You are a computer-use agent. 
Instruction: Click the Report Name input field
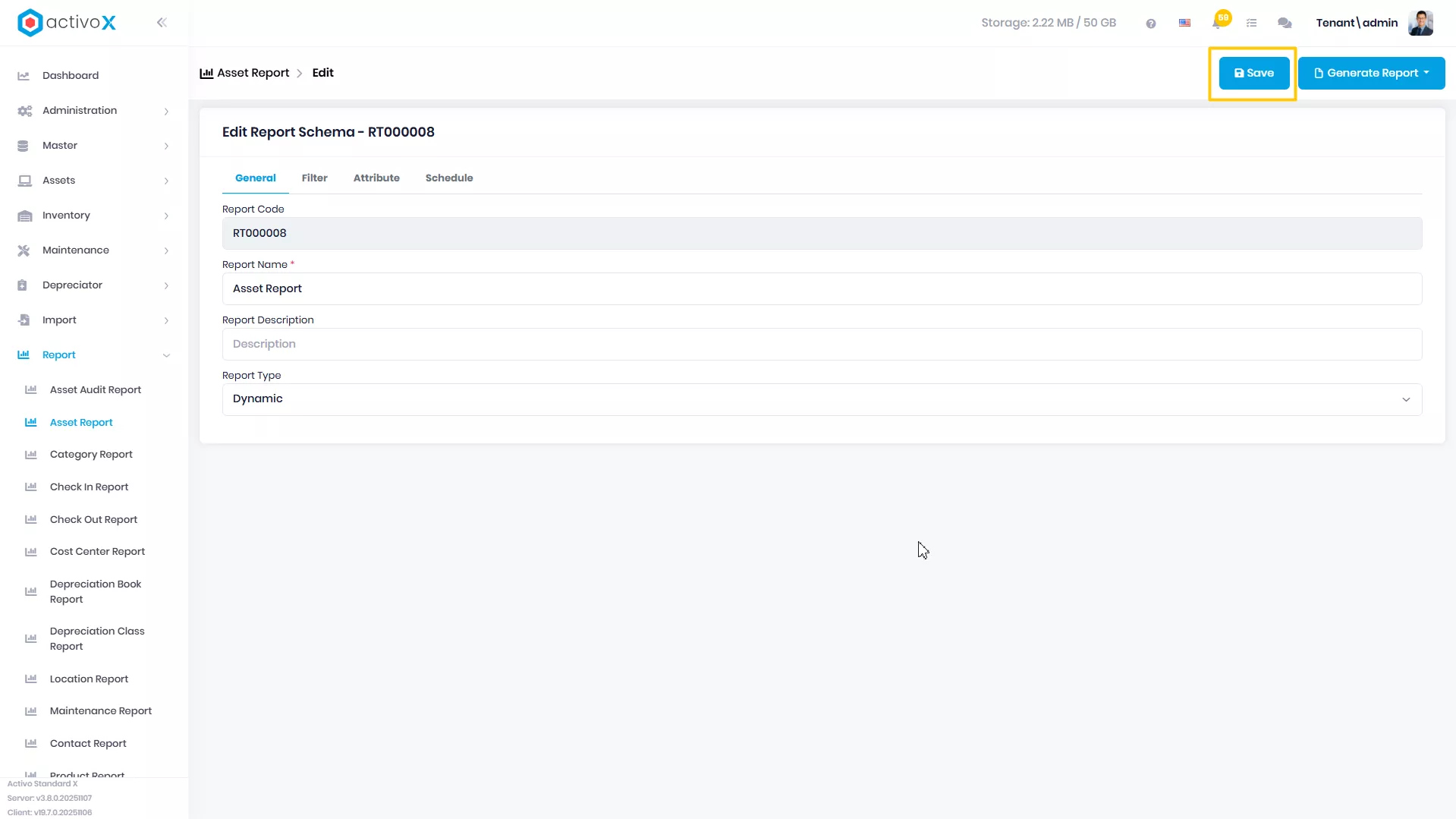pyautogui.click(x=822, y=289)
